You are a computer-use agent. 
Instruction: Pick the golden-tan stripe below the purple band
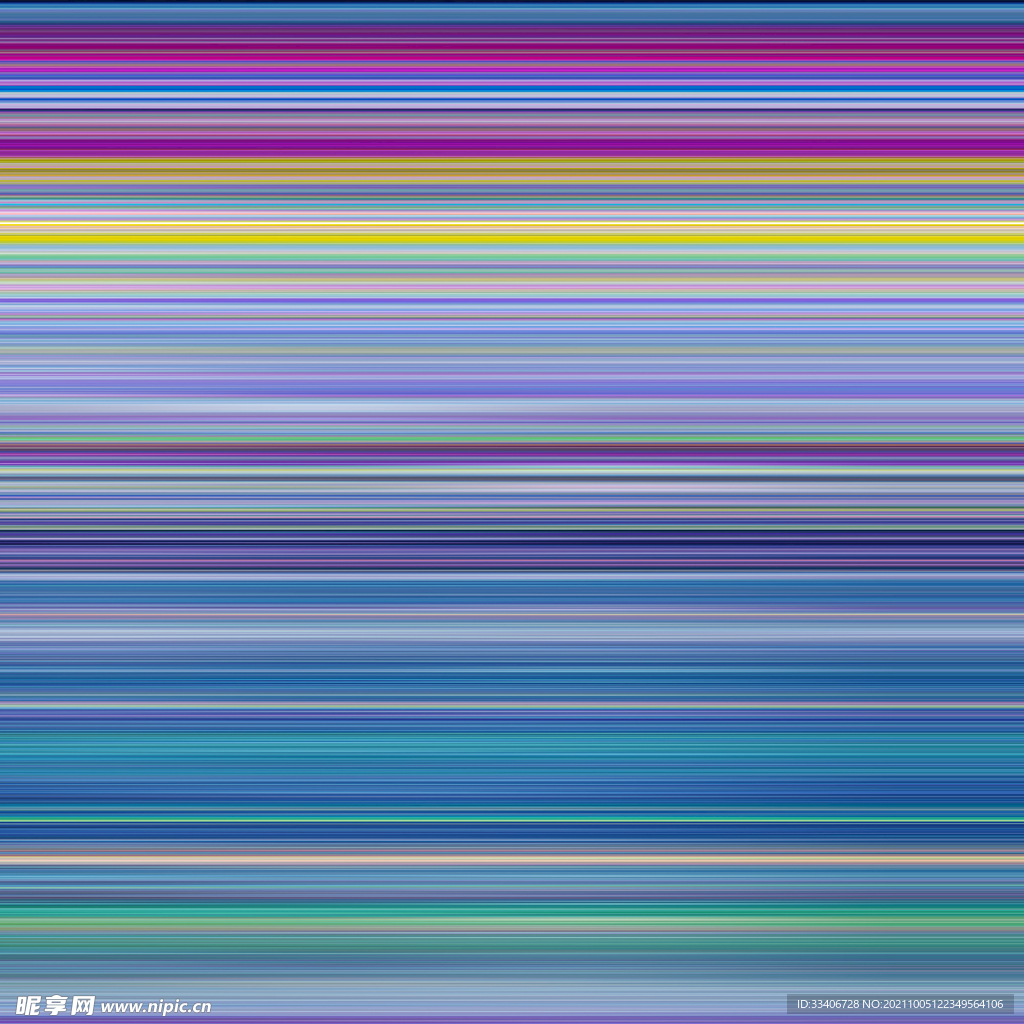(512, 174)
